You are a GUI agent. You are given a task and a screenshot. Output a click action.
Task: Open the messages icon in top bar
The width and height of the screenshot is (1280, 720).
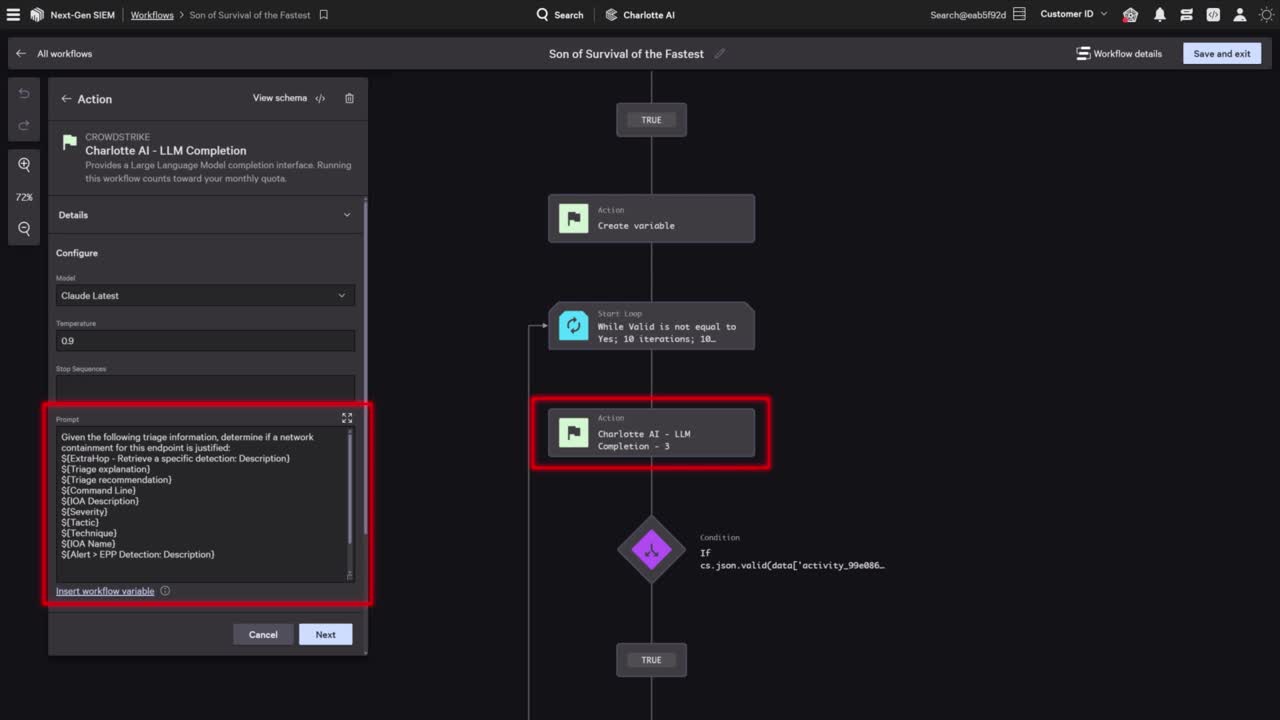tap(1186, 15)
